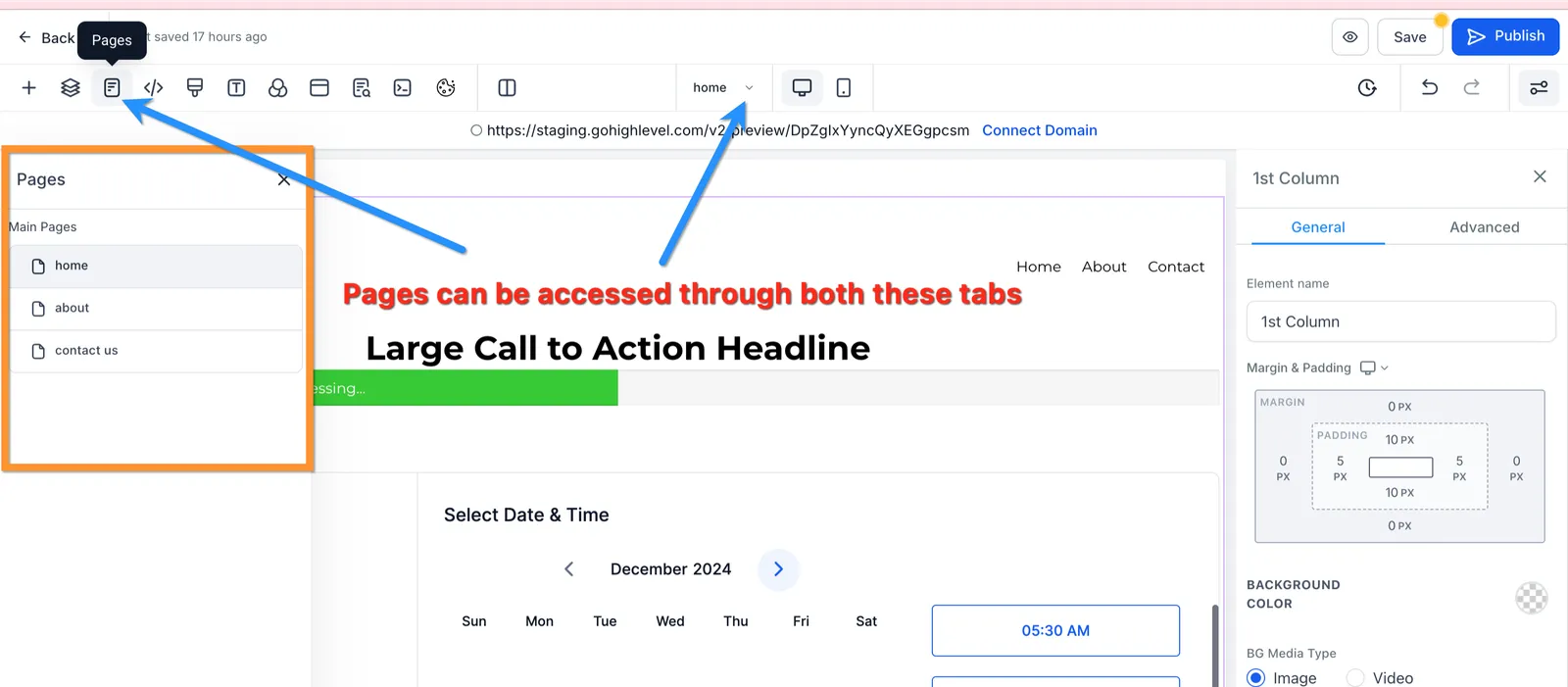Select Image as BG media type
Image resolution: width=1568 pixels, height=687 pixels.
click(1256, 678)
